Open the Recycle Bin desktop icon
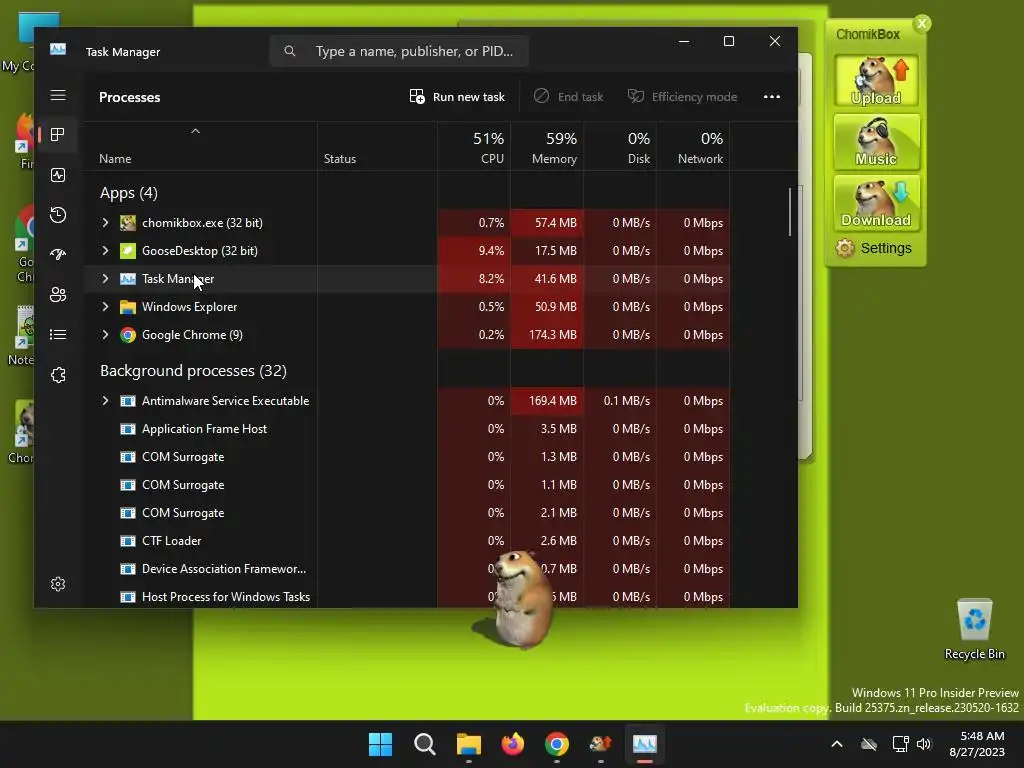 point(974,630)
